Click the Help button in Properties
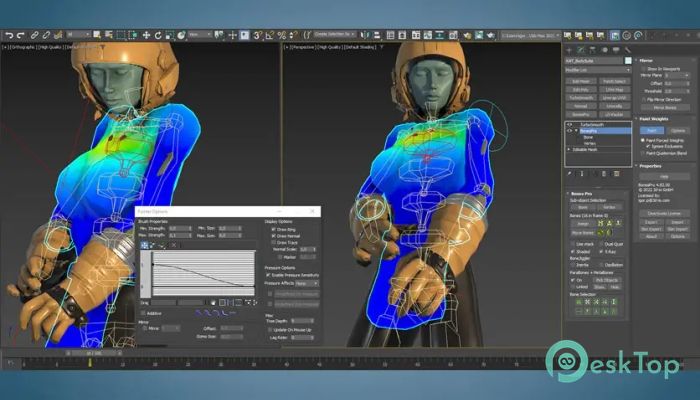700x400 pixels. (x=664, y=177)
